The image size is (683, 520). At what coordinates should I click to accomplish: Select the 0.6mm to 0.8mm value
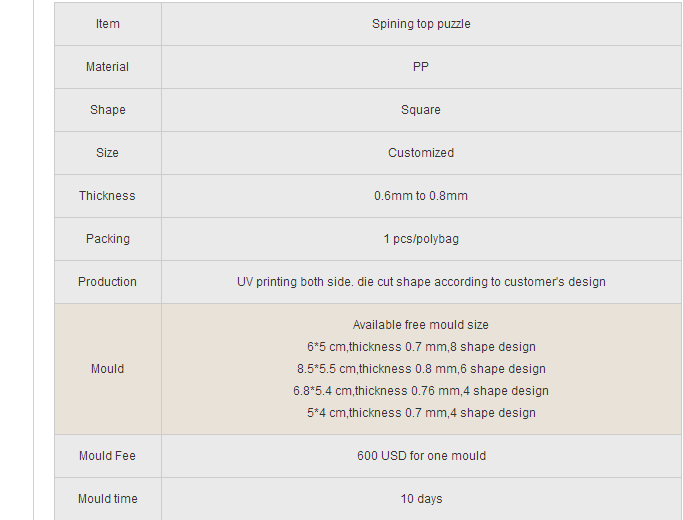click(421, 196)
